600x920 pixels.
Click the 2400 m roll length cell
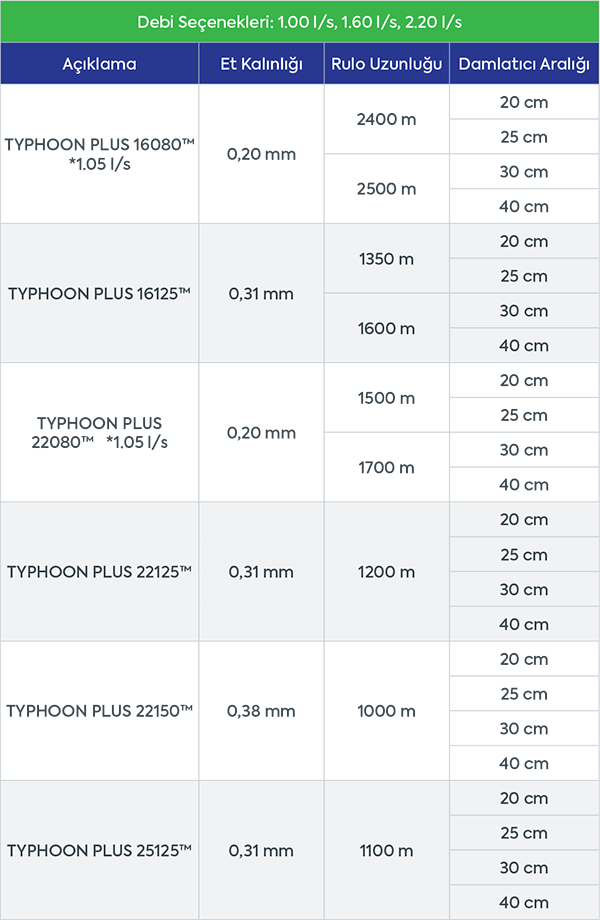tap(386, 120)
